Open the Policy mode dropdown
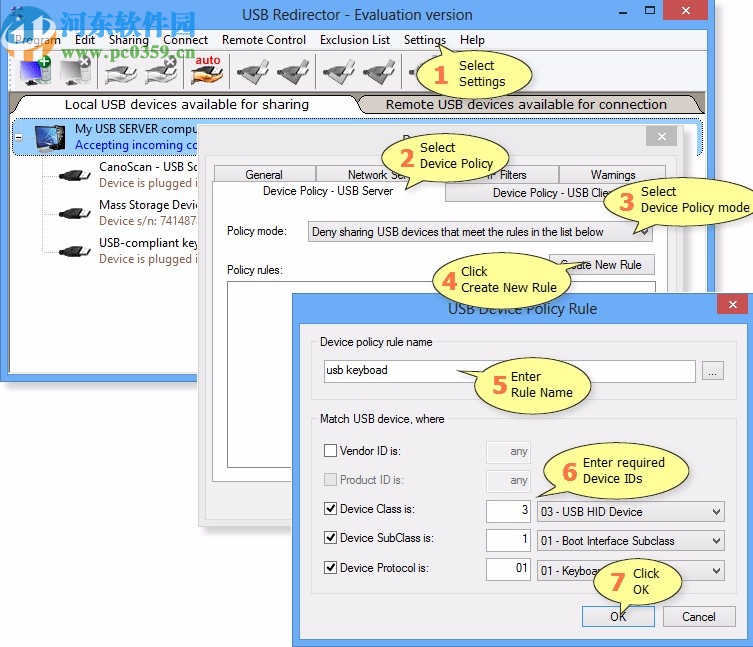This screenshot has width=753, height=647. coord(480,231)
